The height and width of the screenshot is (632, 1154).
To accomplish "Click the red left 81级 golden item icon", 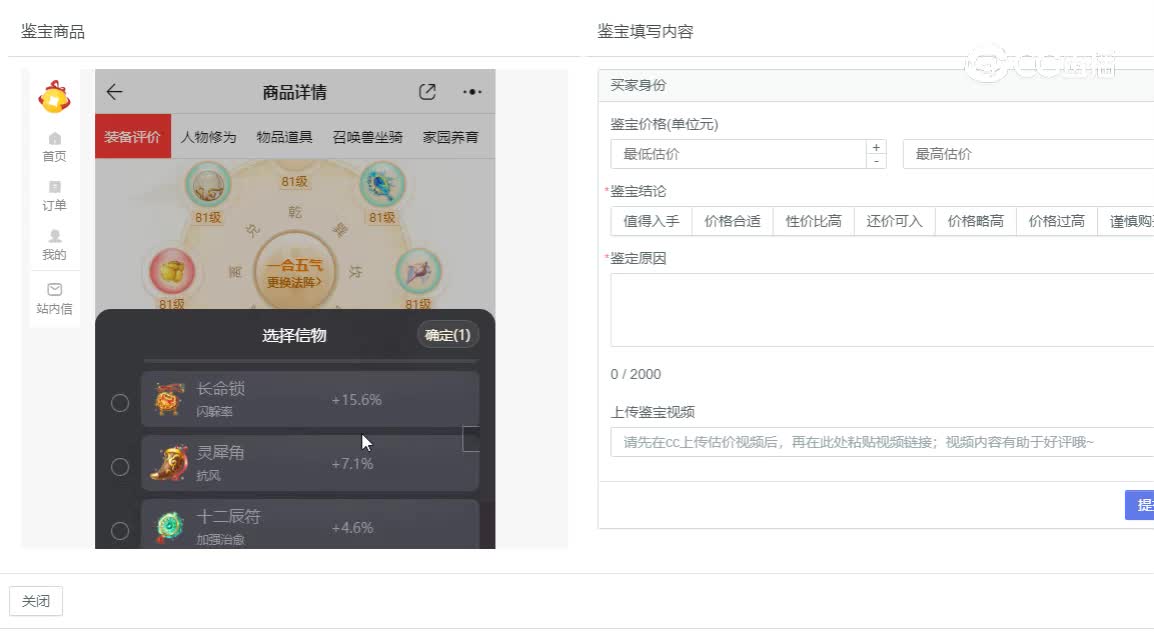I will tap(172, 271).
